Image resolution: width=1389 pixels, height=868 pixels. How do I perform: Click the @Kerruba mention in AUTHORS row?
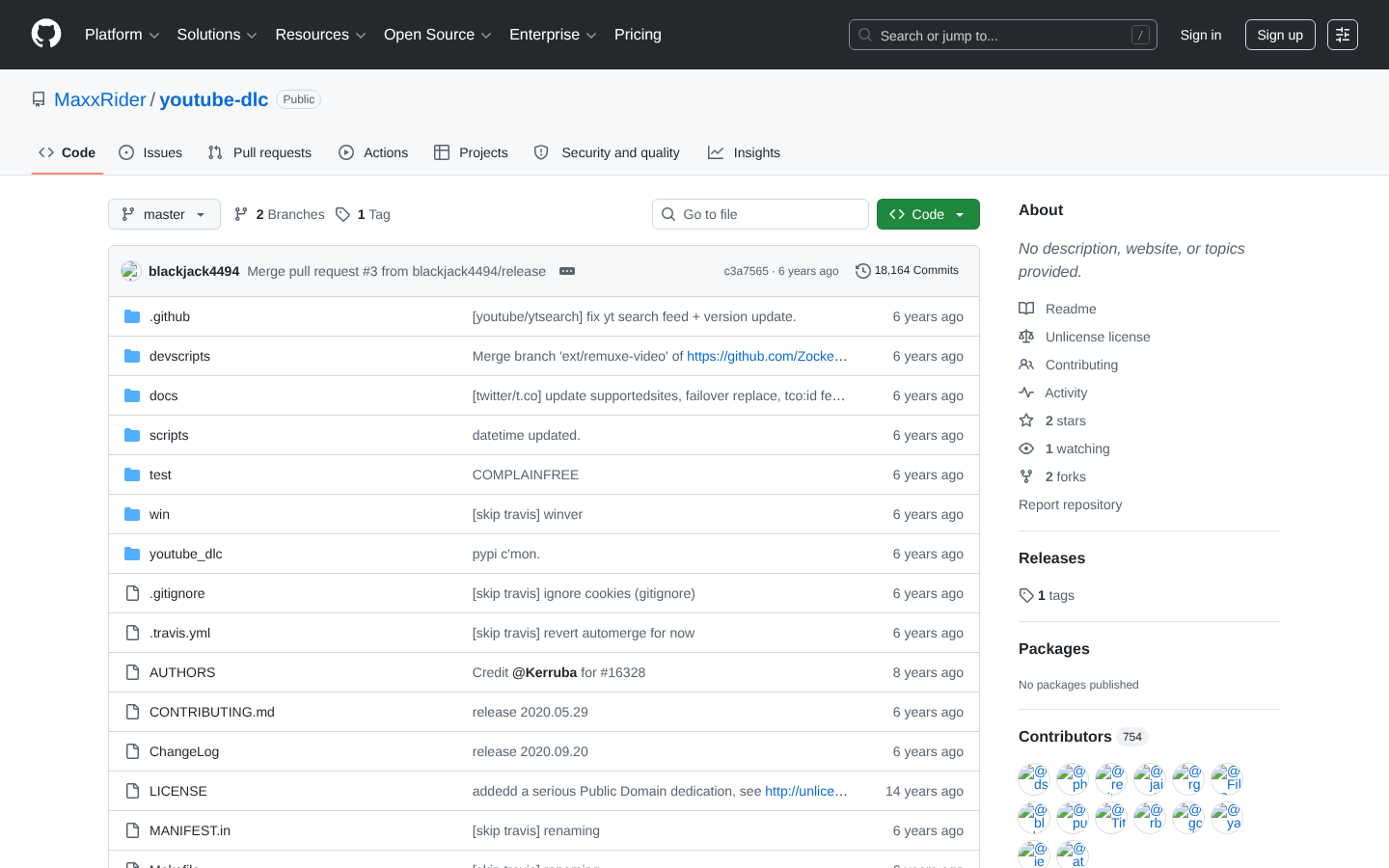[545, 672]
